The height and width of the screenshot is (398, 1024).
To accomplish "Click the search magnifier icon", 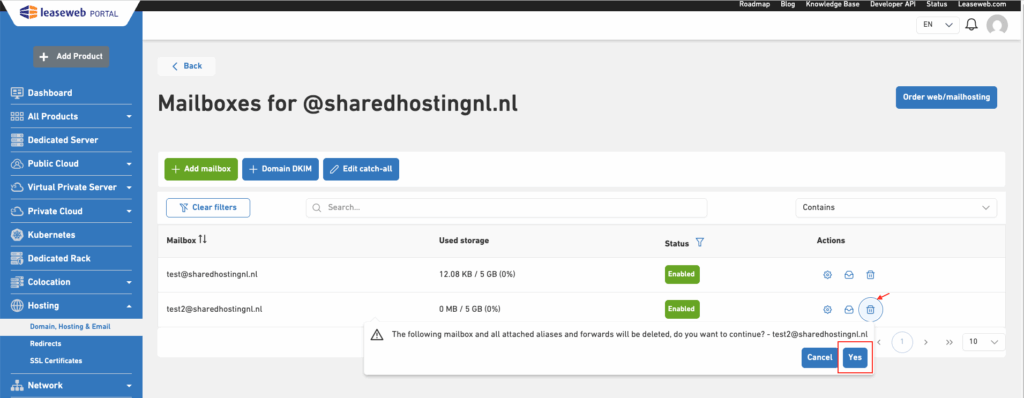I will tap(317, 208).
